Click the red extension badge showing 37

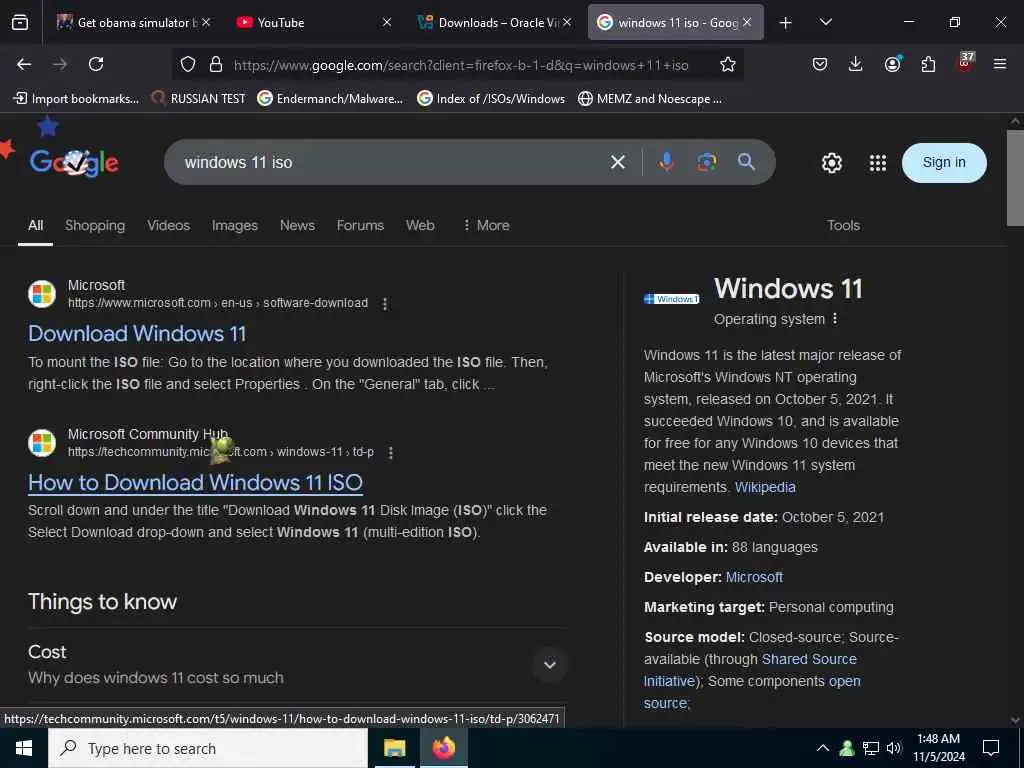click(x=965, y=63)
